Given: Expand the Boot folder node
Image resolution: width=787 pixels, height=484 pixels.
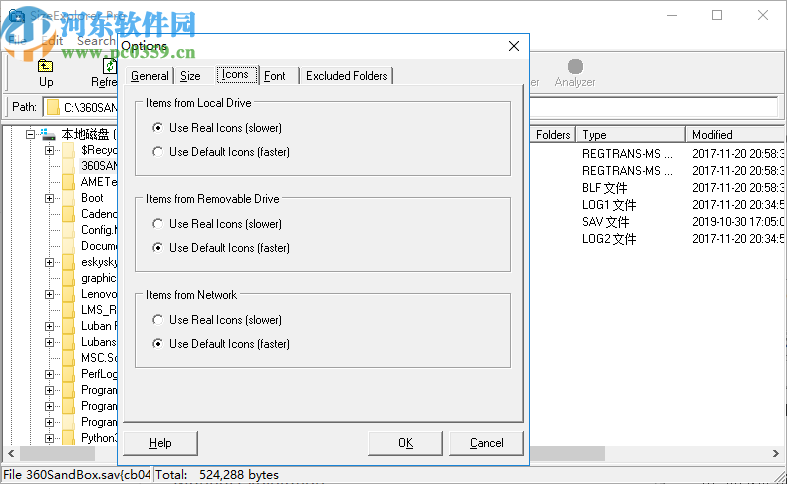Looking at the screenshot, I should coord(49,198).
